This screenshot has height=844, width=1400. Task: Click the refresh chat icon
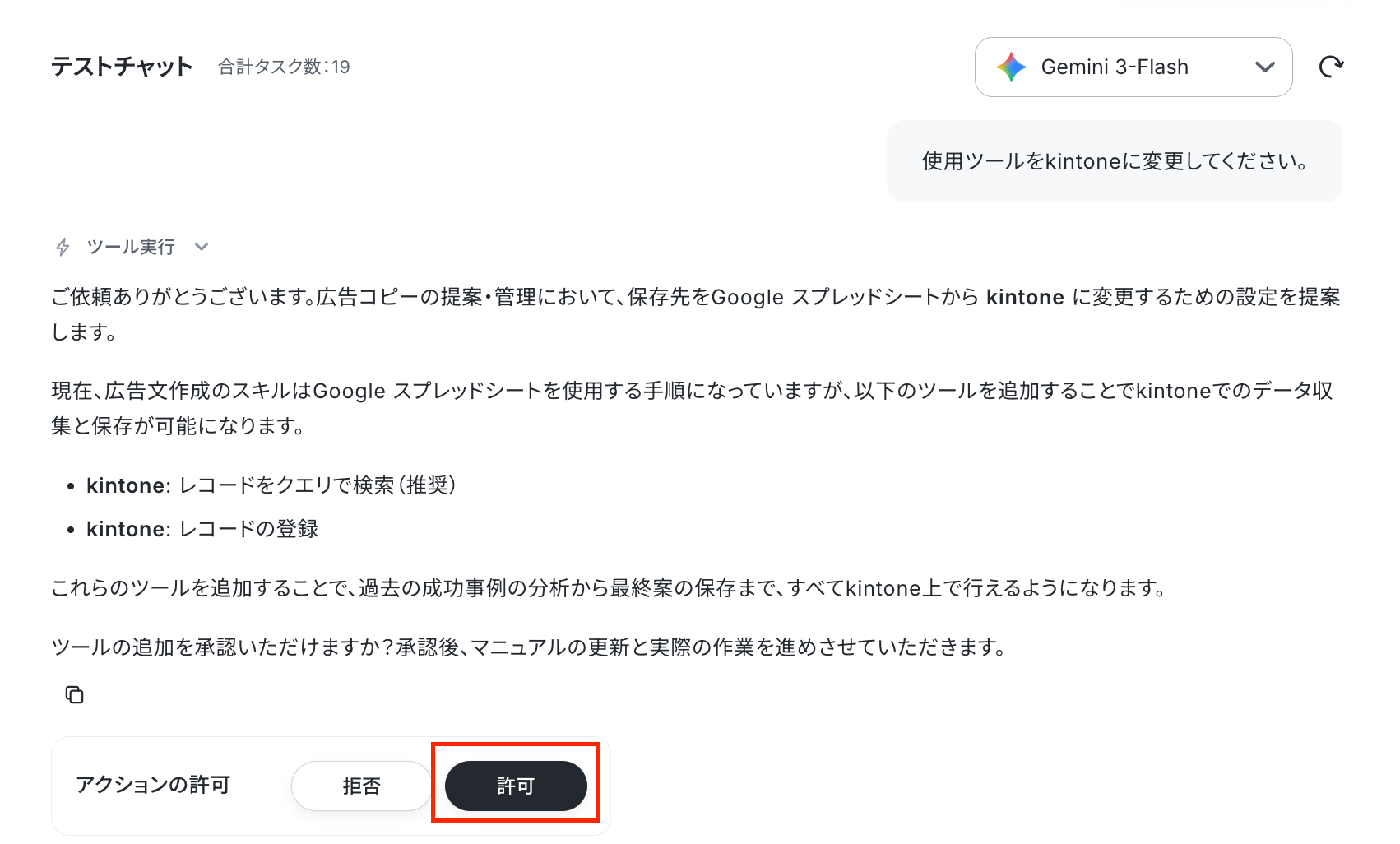1331,67
